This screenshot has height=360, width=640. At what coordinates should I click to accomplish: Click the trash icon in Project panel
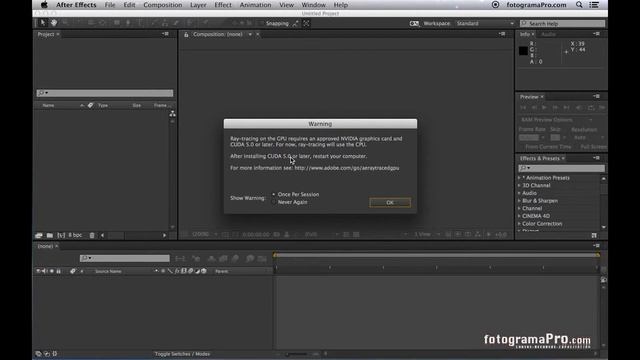[92, 236]
